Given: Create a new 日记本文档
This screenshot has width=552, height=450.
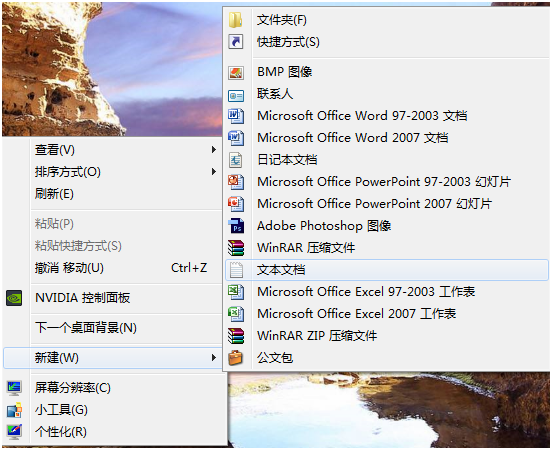Looking at the screenshot, I should 387,160.
